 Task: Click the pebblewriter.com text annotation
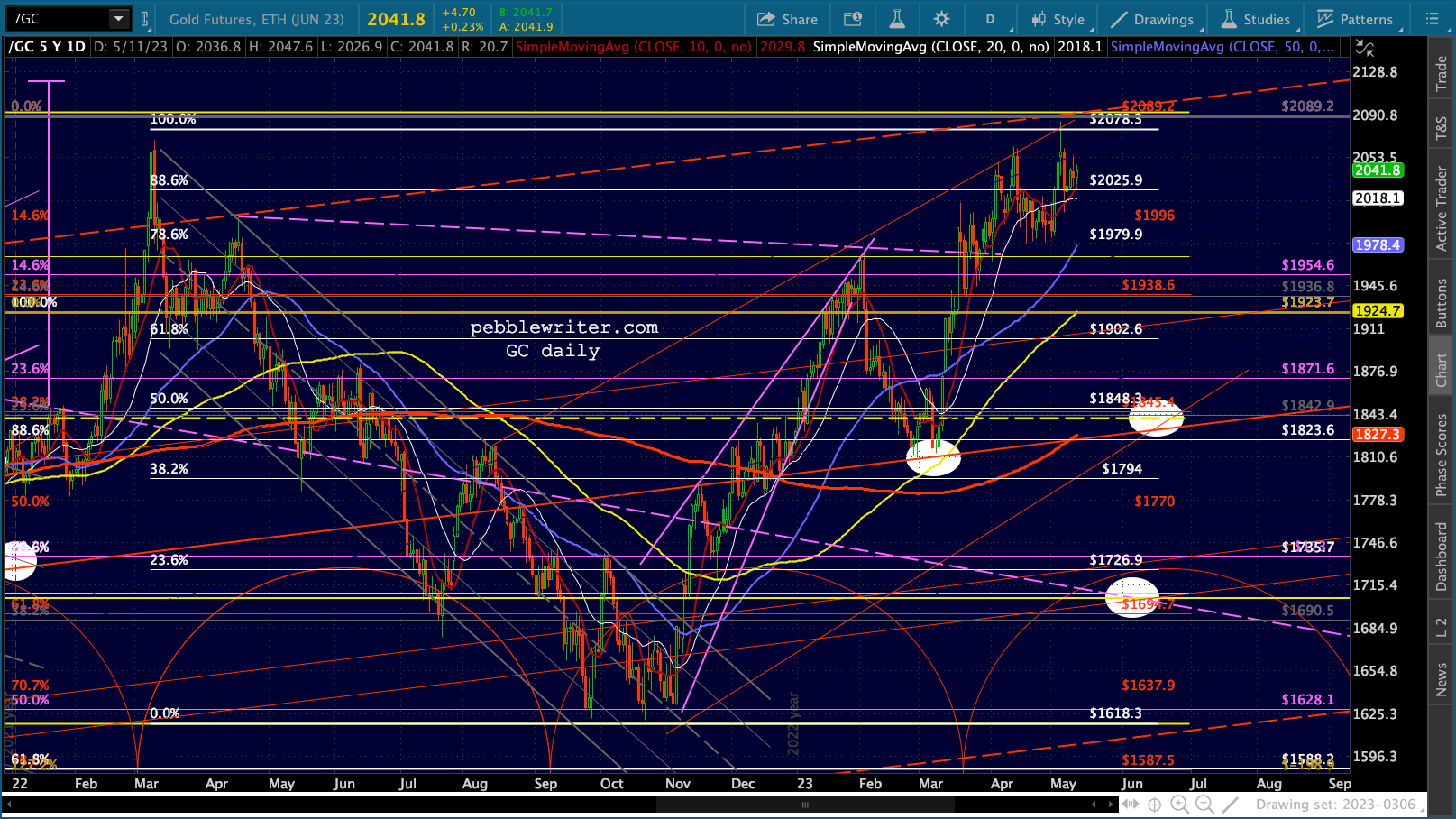(x=564, y=328)
